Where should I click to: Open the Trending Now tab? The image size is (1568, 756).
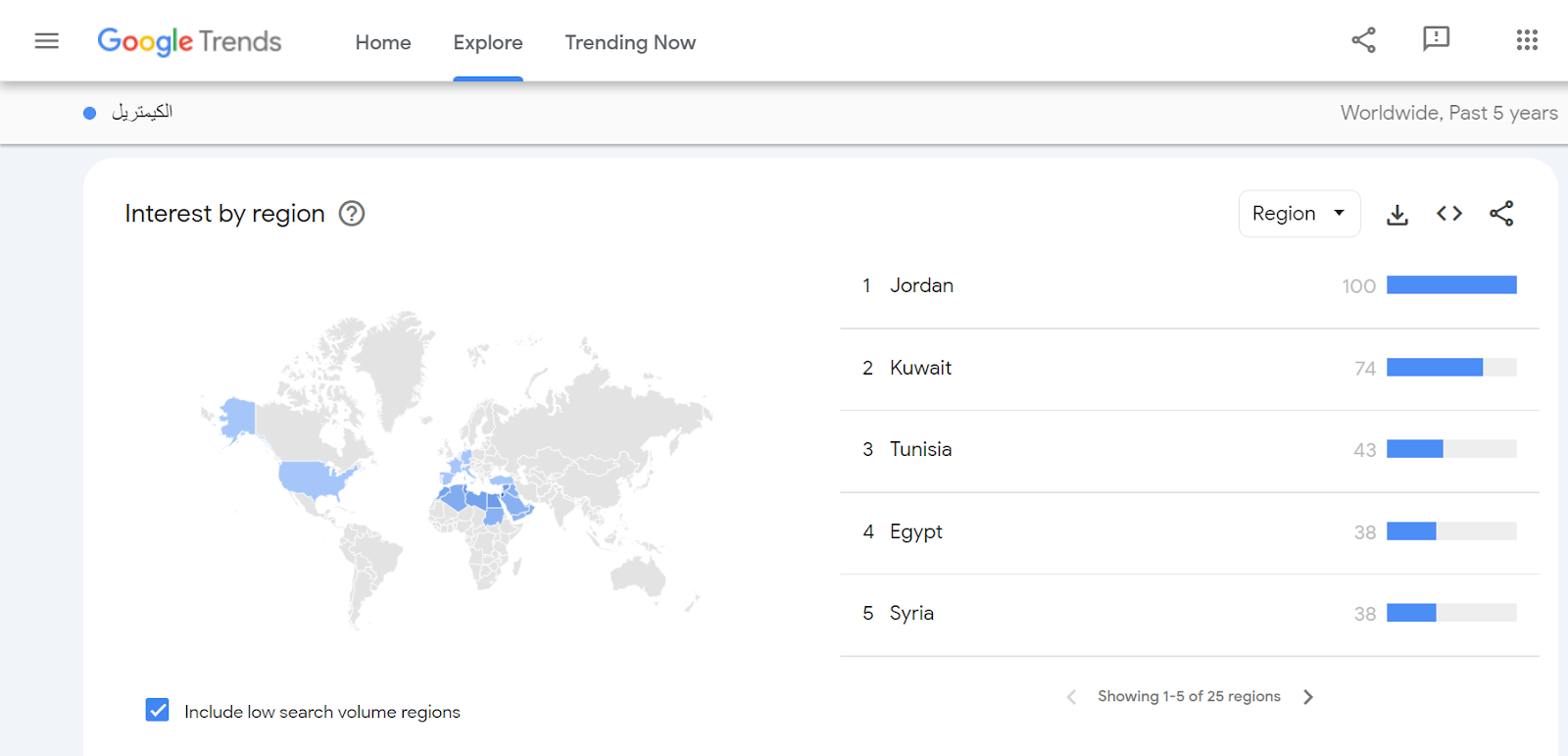[630, 43]
